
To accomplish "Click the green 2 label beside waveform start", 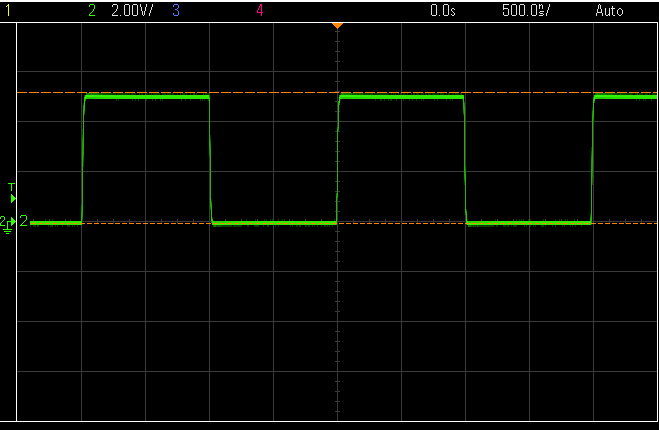I will [x=24, y=222].
